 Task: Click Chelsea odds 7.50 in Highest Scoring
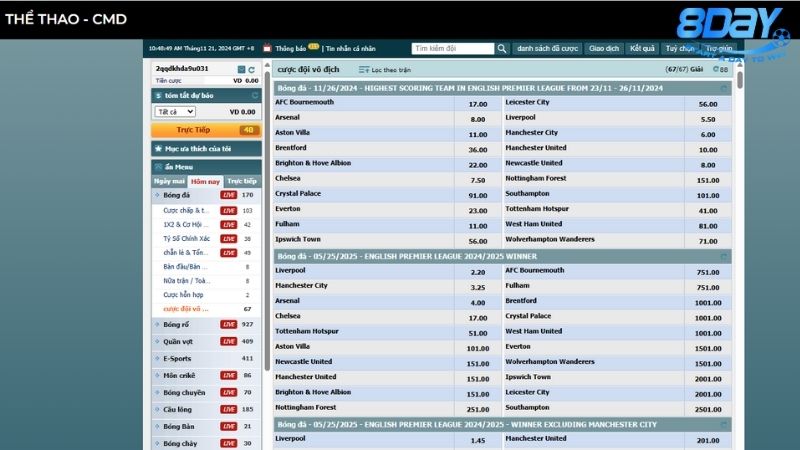(x=478, y=181)
